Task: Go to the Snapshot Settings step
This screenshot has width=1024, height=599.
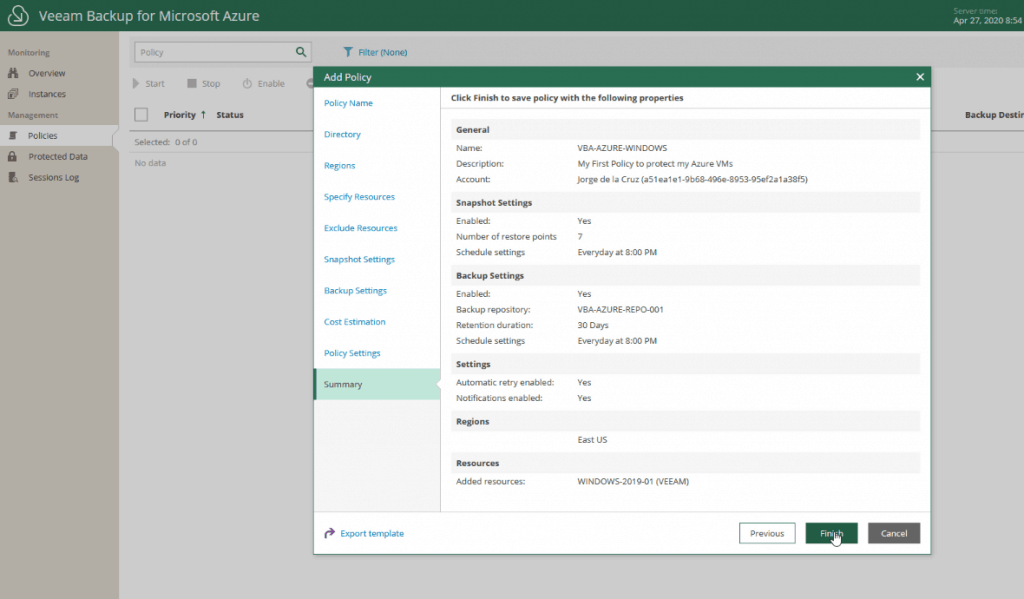Action: pyautogui.click(x=359, y=259)
